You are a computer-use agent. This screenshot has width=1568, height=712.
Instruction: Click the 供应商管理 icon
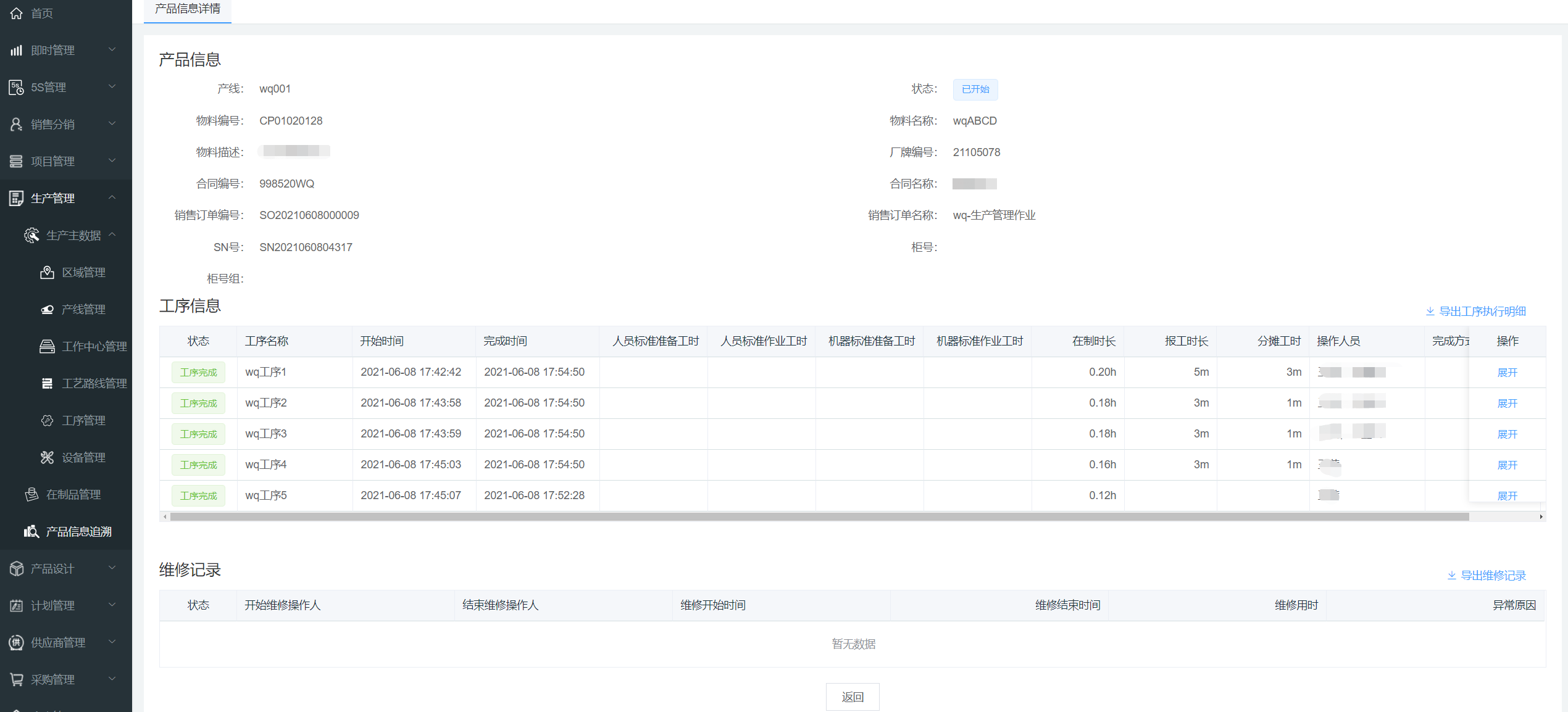(17, 642)
